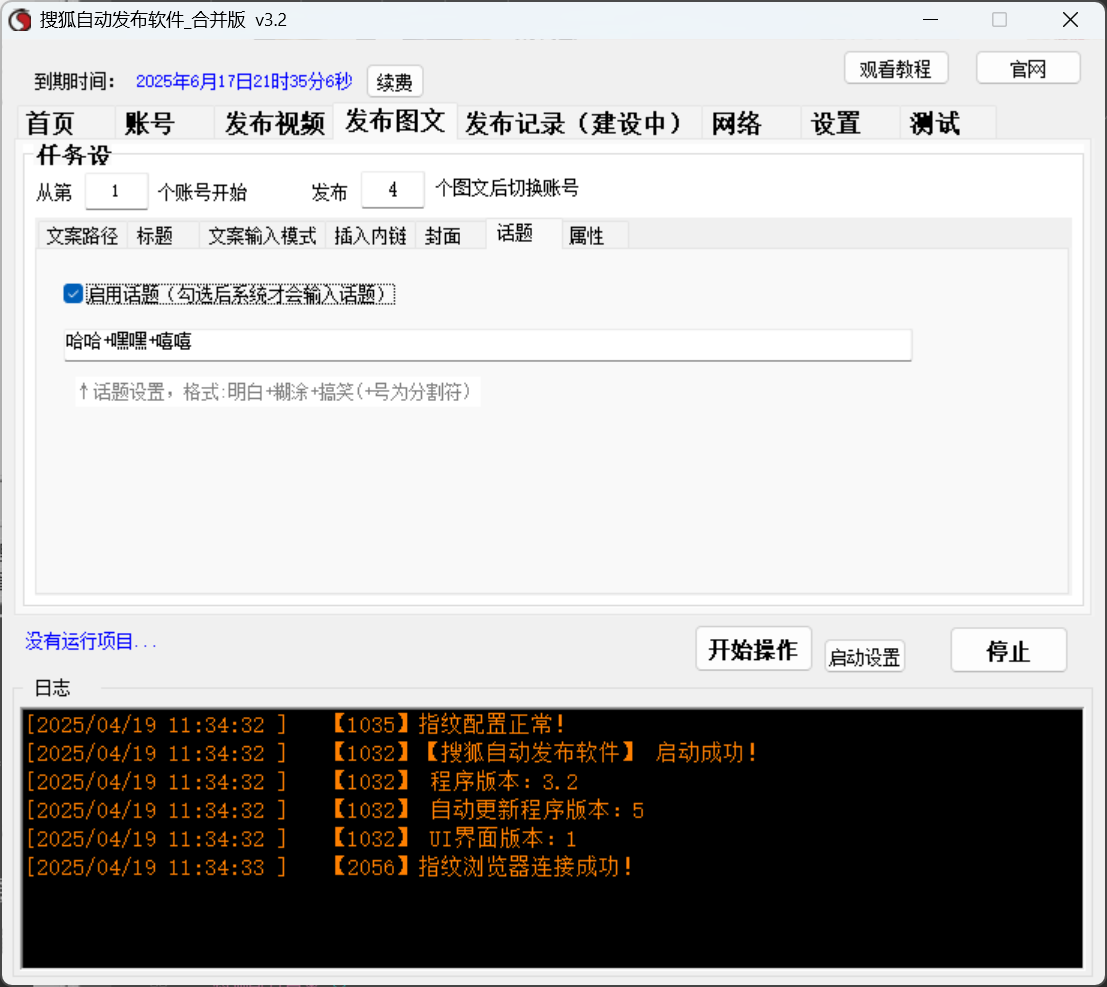The image size is (1107, 987).
Task: Click the Sohu app logo icon in title bar
Action: point(20,20)
